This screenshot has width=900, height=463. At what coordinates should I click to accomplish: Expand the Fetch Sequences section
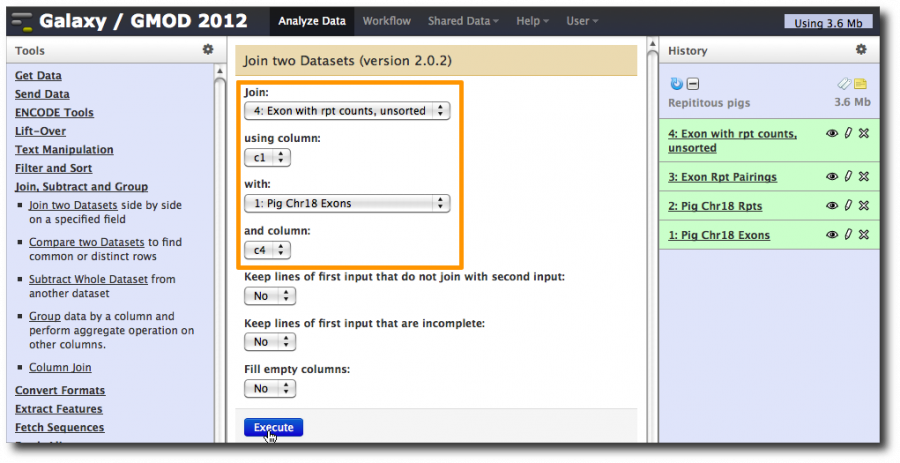click(60, 427)
